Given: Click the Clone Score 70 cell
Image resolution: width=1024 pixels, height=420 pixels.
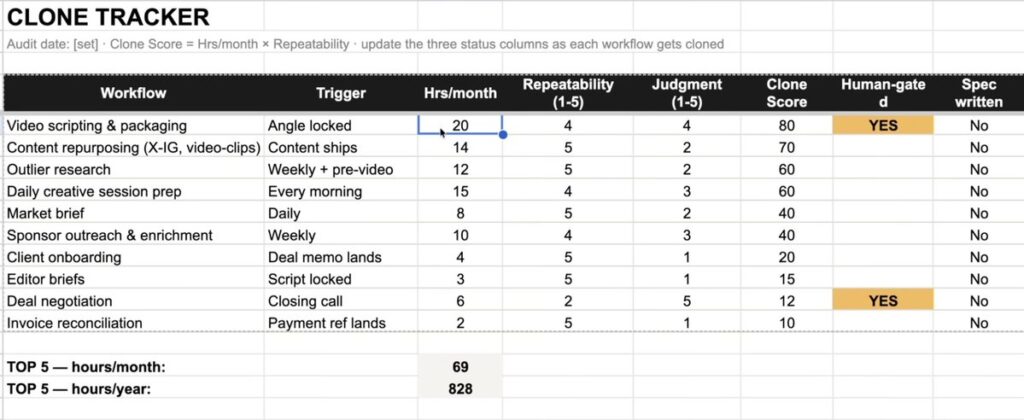Looking at the screenshot, I should 786,148.
